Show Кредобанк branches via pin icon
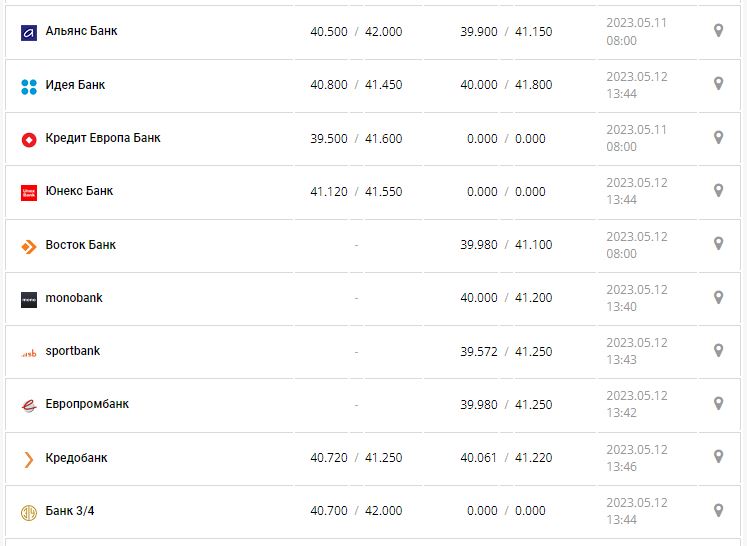 (x=718, y=457)
